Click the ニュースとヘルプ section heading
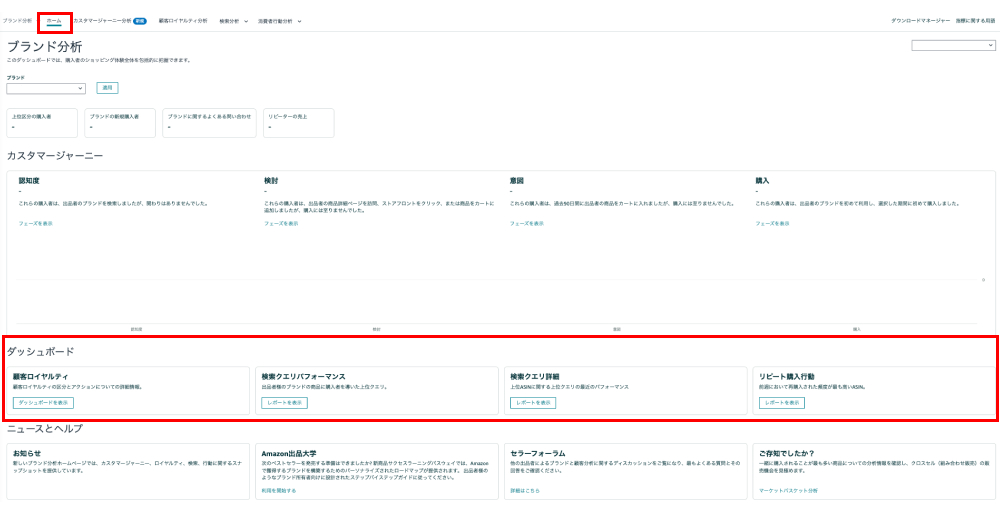This screenshot has width=1000, height=514. [x=45, y=429]
